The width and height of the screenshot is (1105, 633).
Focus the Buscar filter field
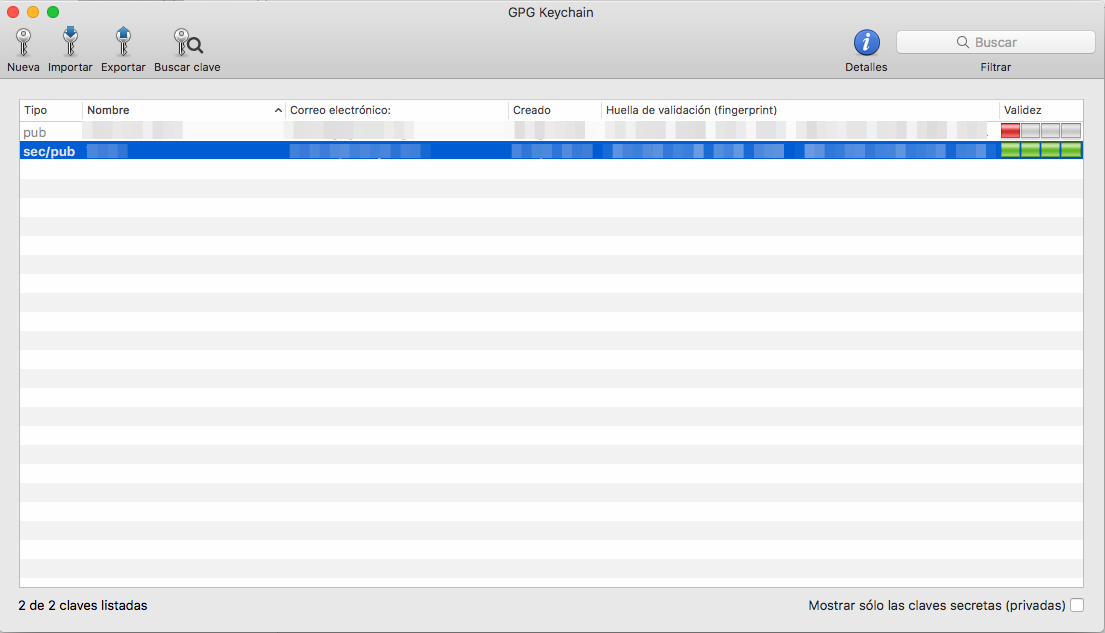[995, 42]
